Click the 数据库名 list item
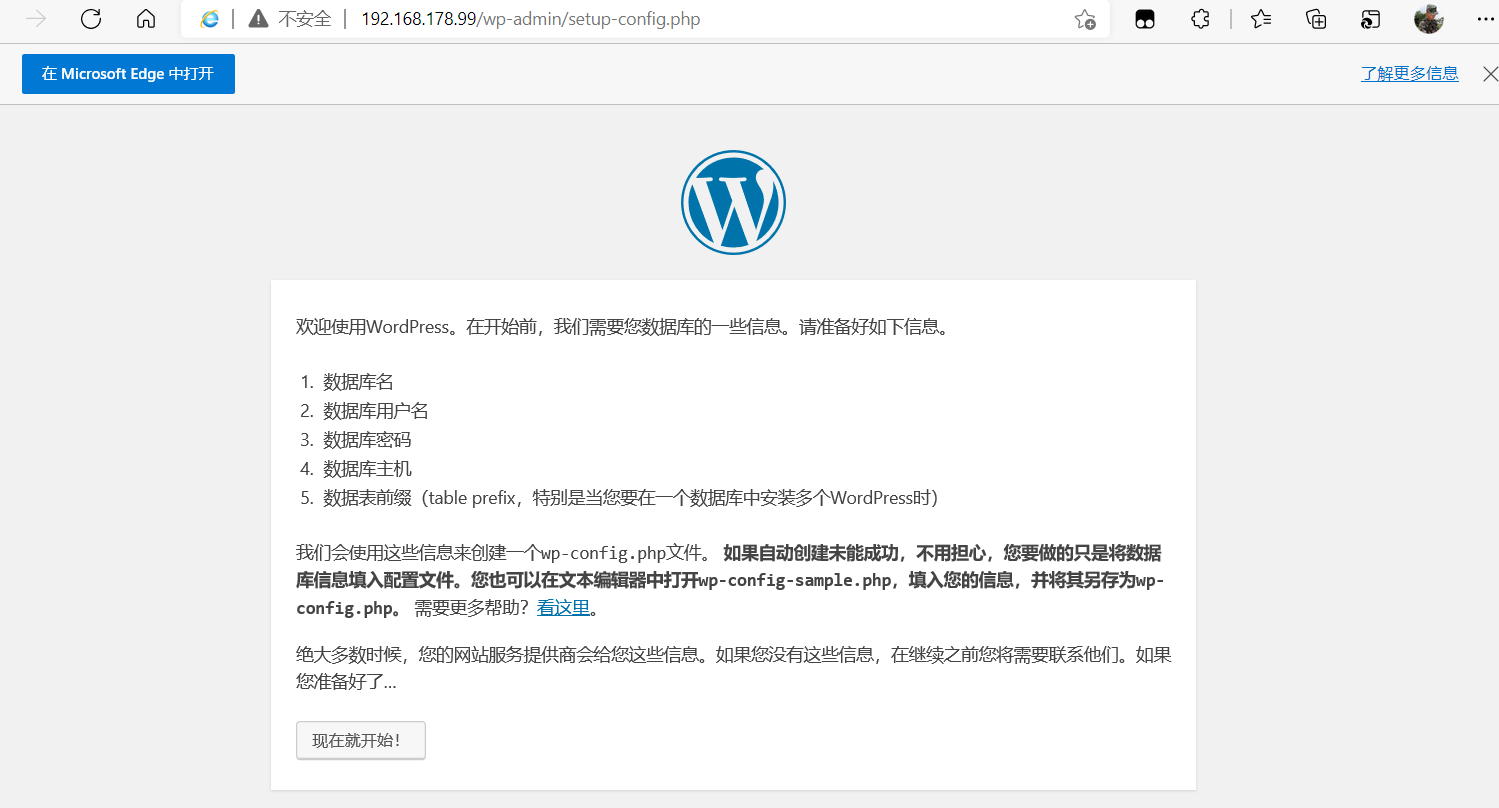The width and height of the screenshot is (1499, 808). coord(358,382)
